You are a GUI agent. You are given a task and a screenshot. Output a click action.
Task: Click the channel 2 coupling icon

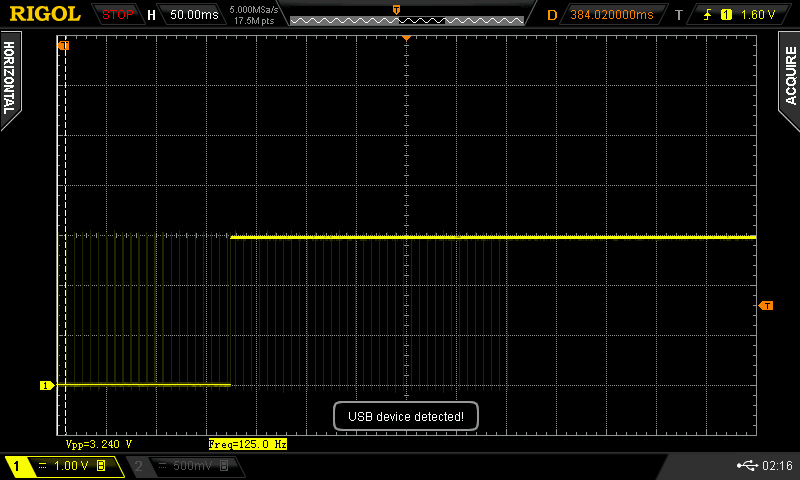point(163,466)
